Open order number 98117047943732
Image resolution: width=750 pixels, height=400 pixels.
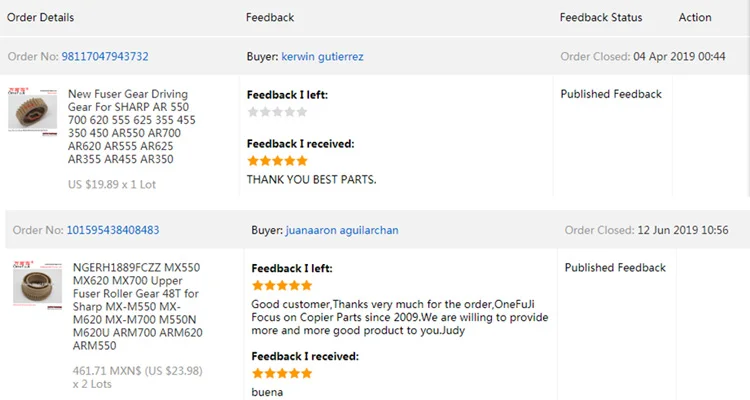pos(105,56)
